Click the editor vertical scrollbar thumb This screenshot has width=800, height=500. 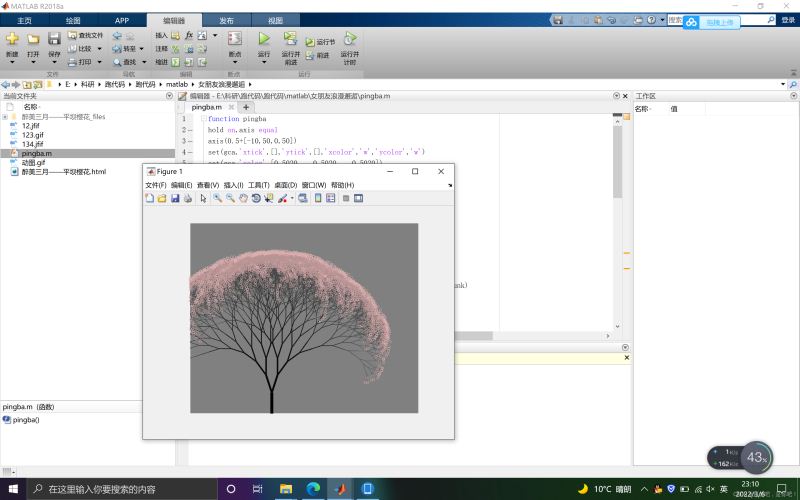coord(617,161)
